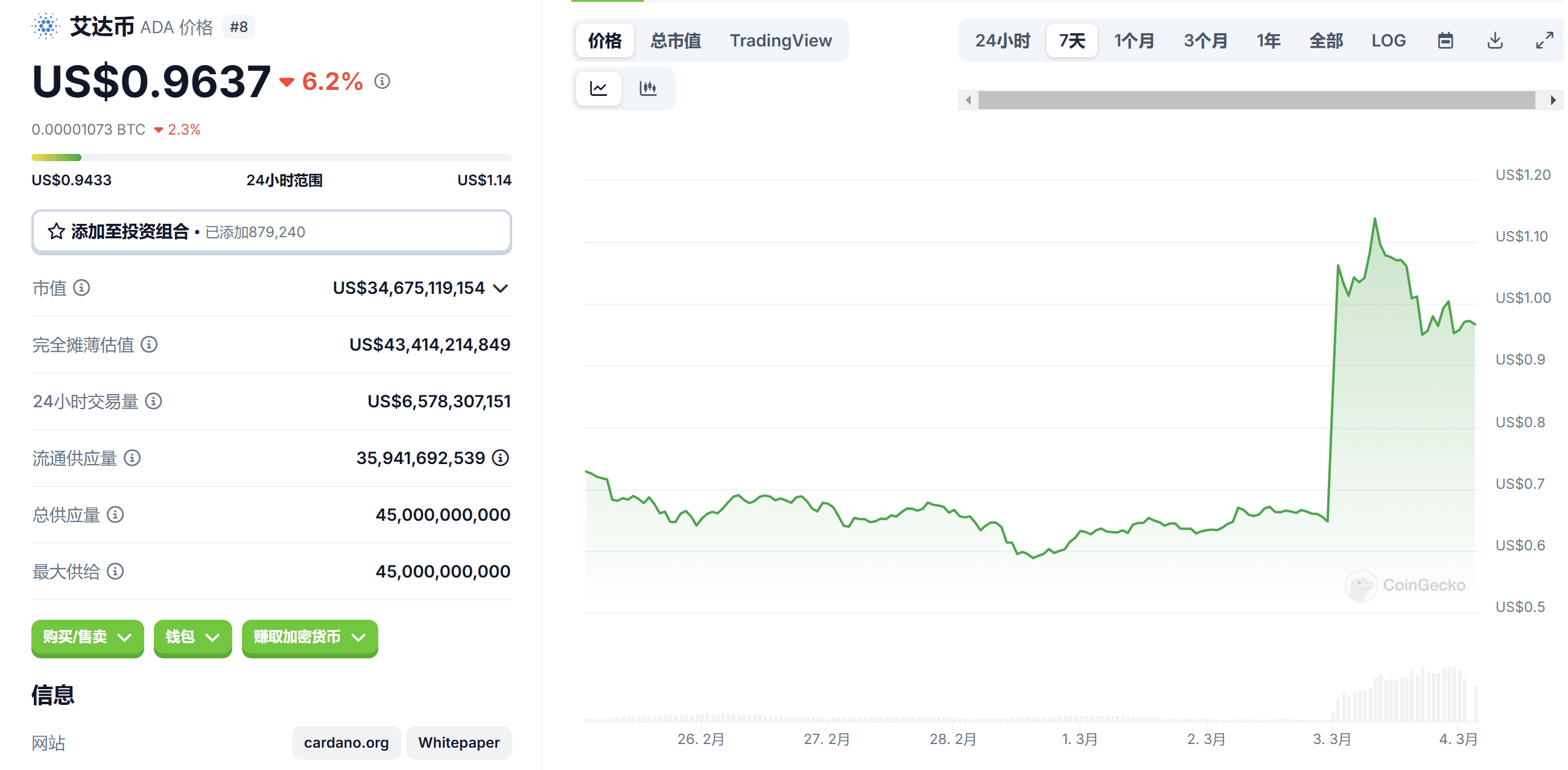Click the 24-hour price range bar
The image size is (1568, 770).
271,157
